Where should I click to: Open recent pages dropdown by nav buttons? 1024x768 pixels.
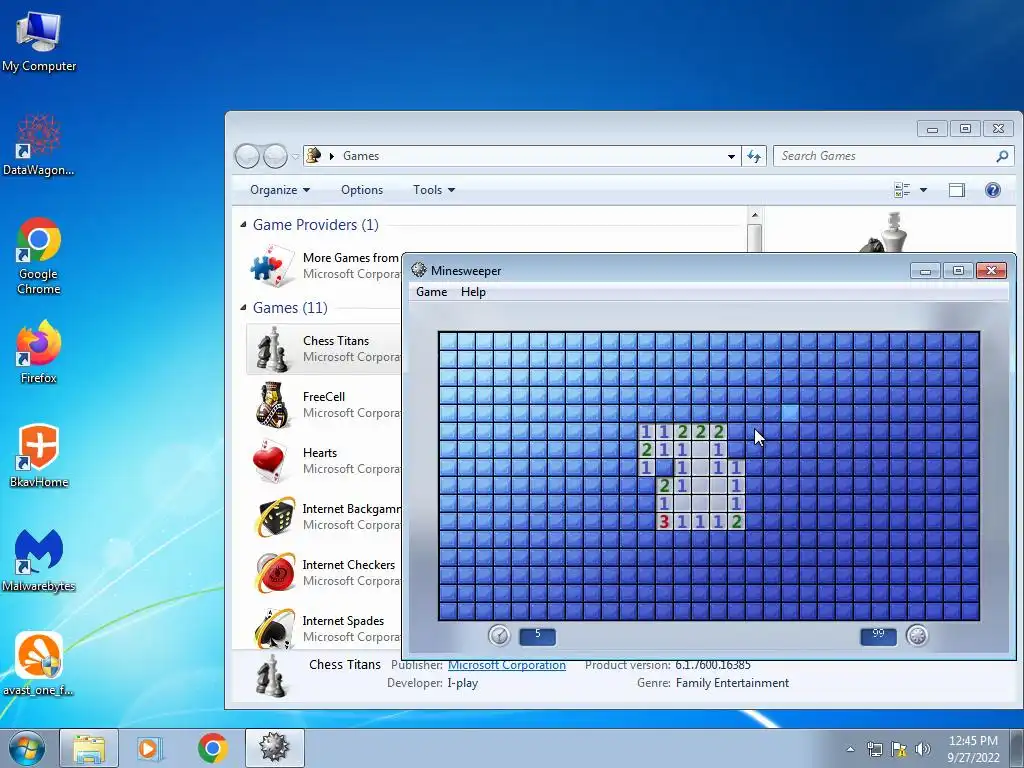point(295,157)
